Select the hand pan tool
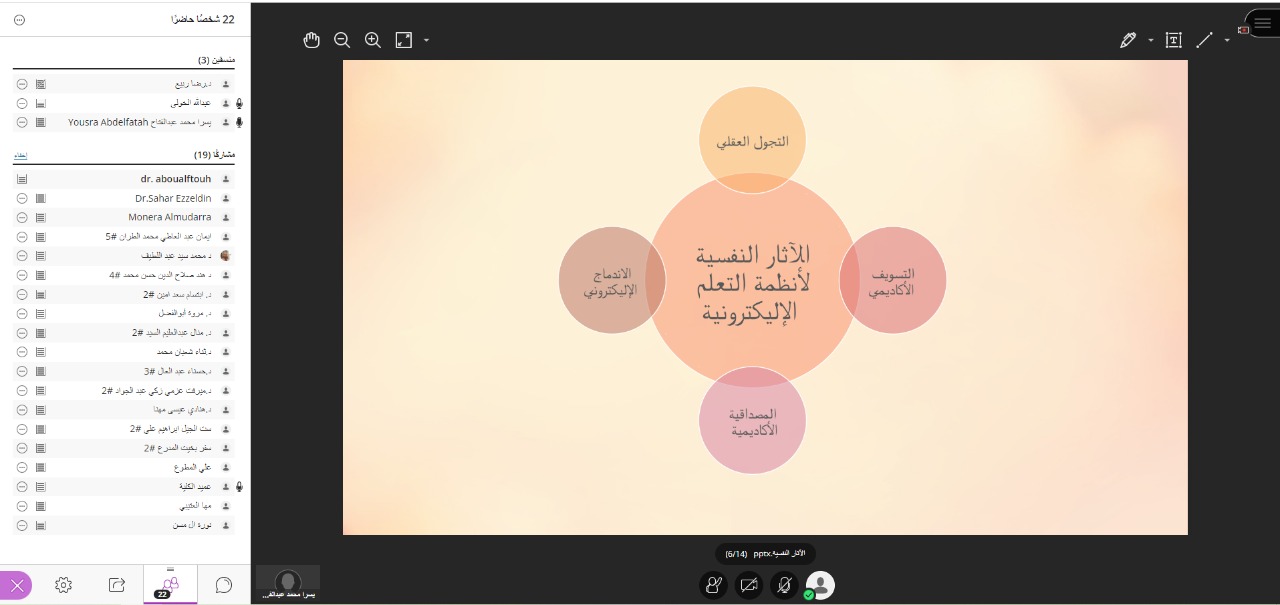The height and width of the screenshot is (605, 1280). [x=312, y=40]
